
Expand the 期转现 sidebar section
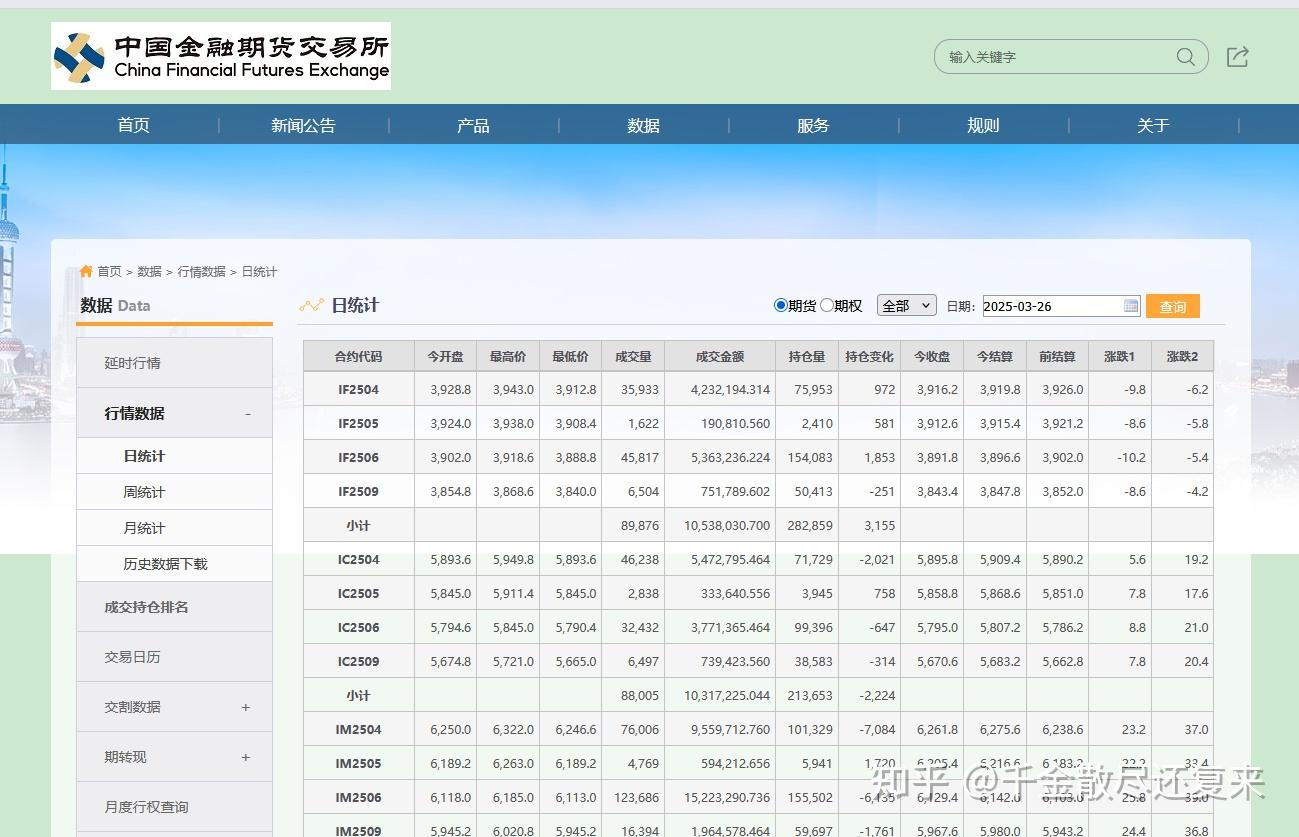pyautogui.click(x=246, y=757)
